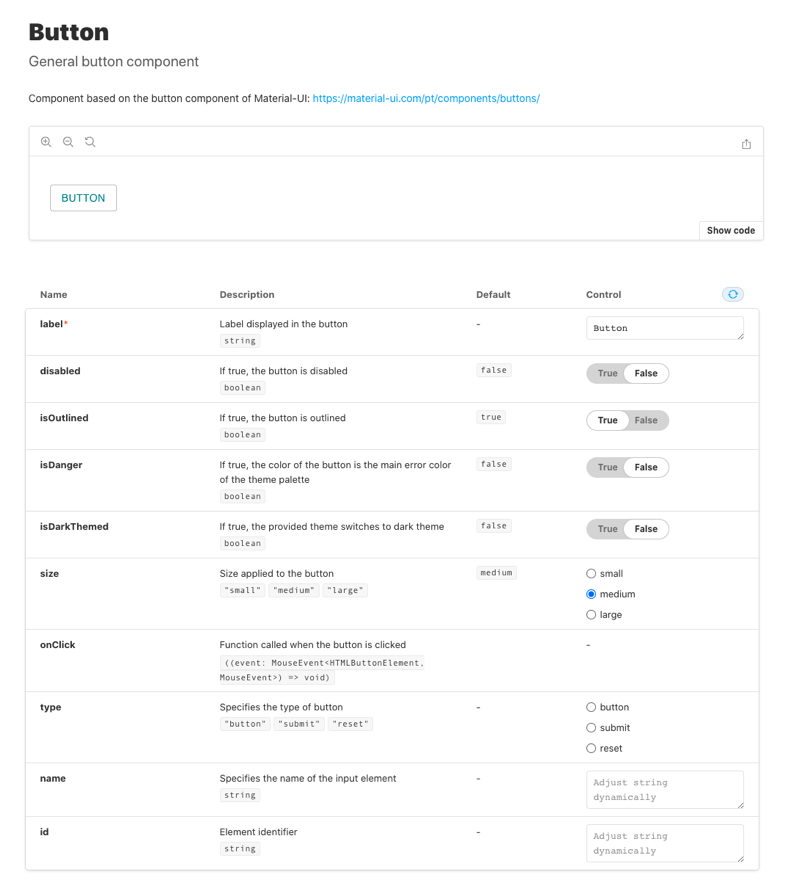
Task: Click the isDarkThemed prop name
Action: (74, 527)
